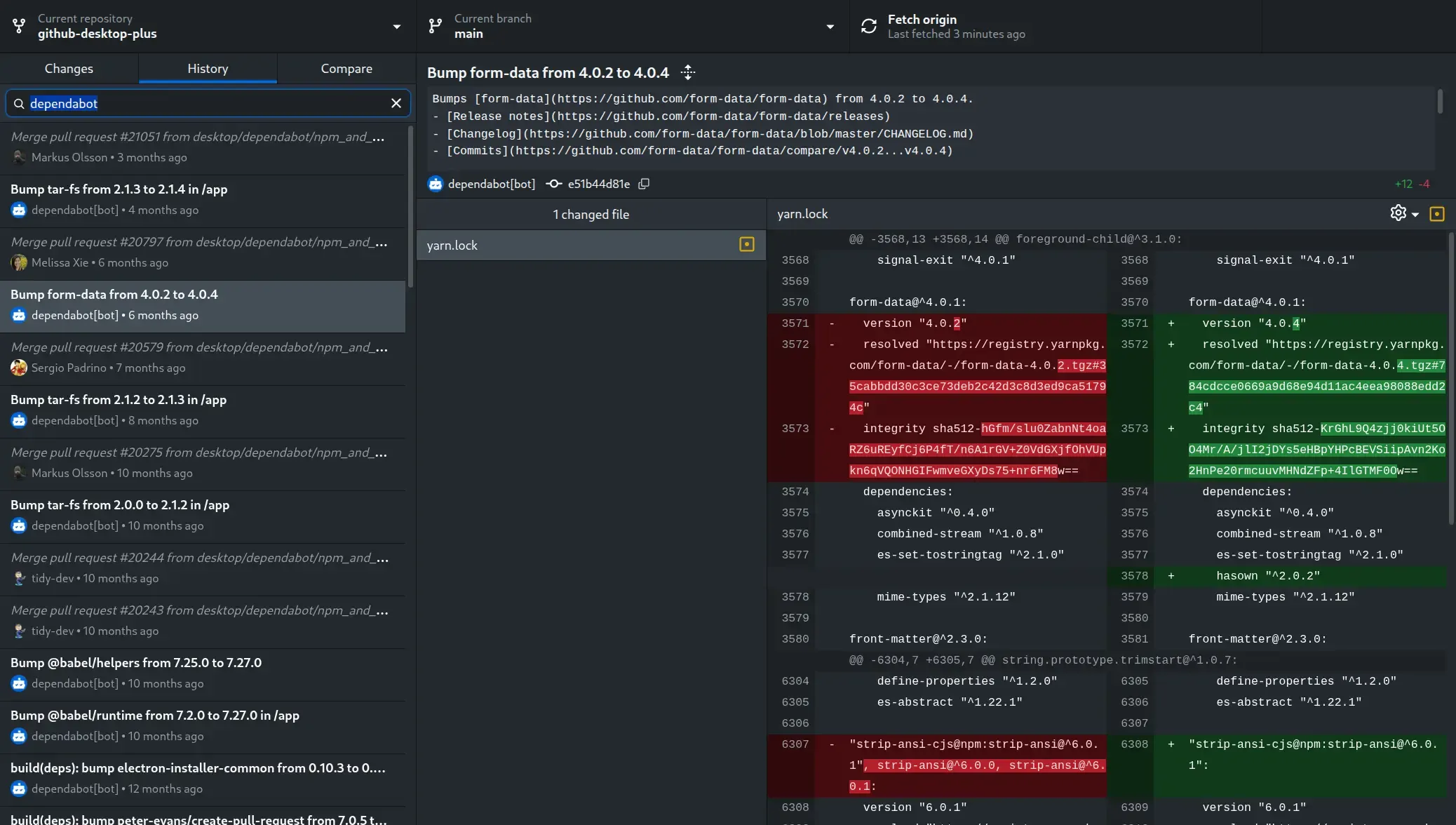Click Markus Olsson avatar, 3 months ago
The height and width of the screenshot is (825, 1456).
pyautogui.click(x=19, y=157)
